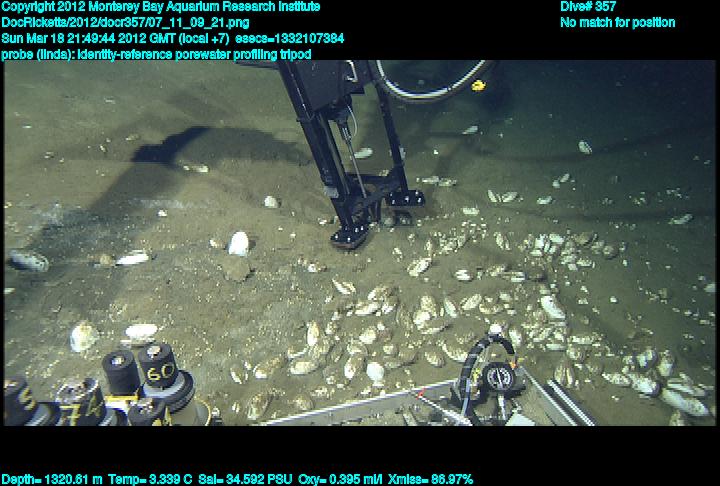Image resolution: width=720 pixels, height=486 pixels.
Task: Click the Xmiss 86.97% reading
Action: [430, 479]
